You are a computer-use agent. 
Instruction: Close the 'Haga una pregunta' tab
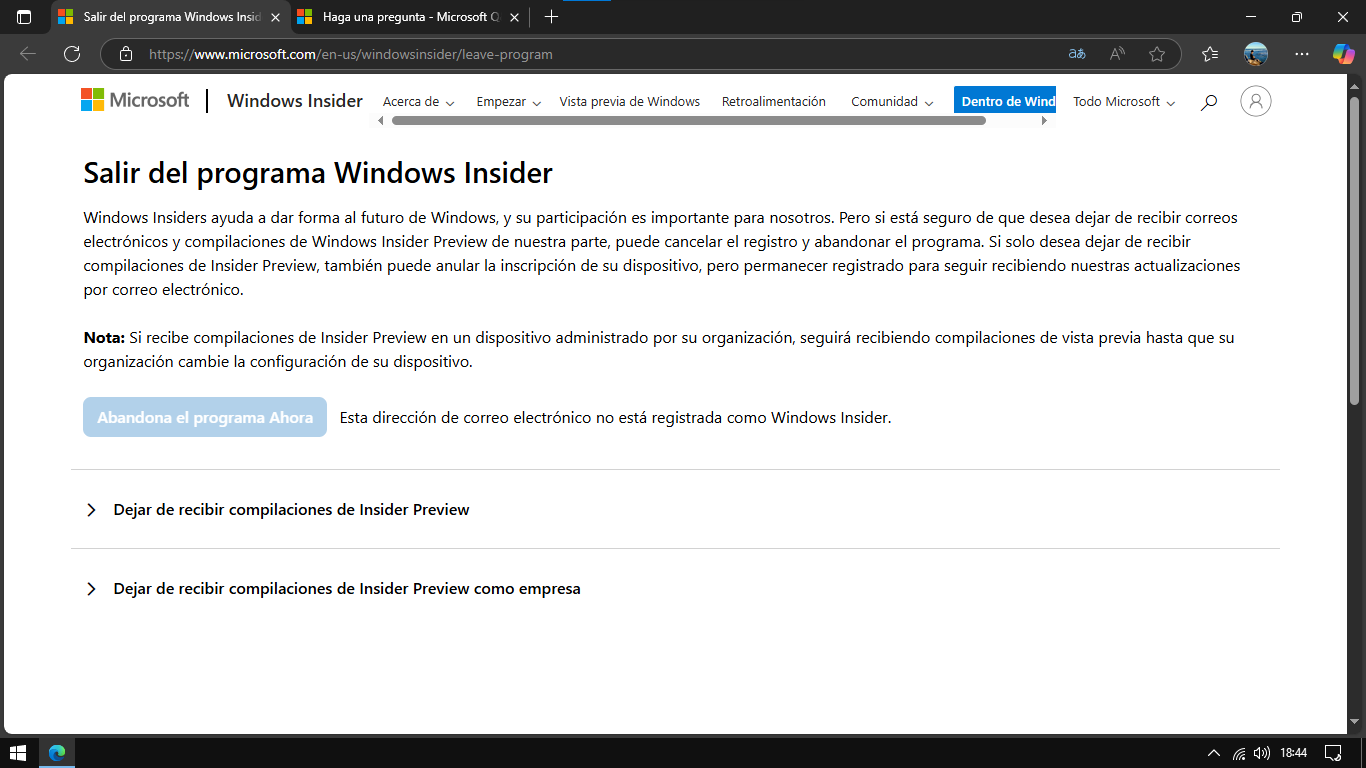(x=514, y=17)
